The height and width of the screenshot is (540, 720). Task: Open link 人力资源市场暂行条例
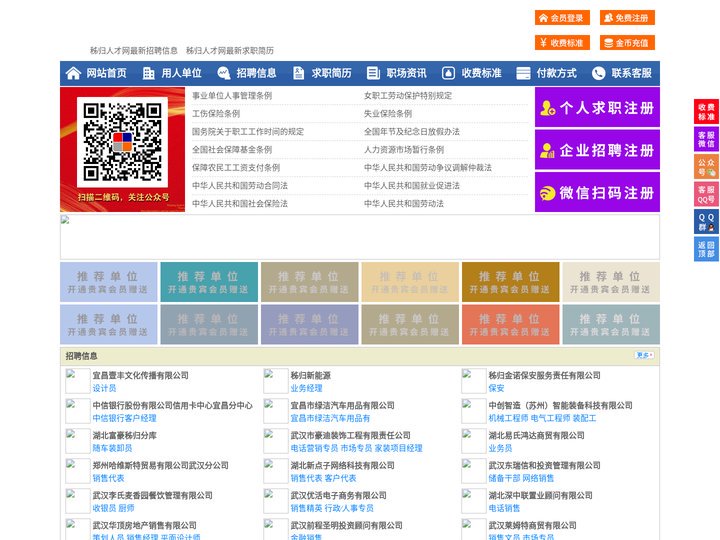click(404, 150)
